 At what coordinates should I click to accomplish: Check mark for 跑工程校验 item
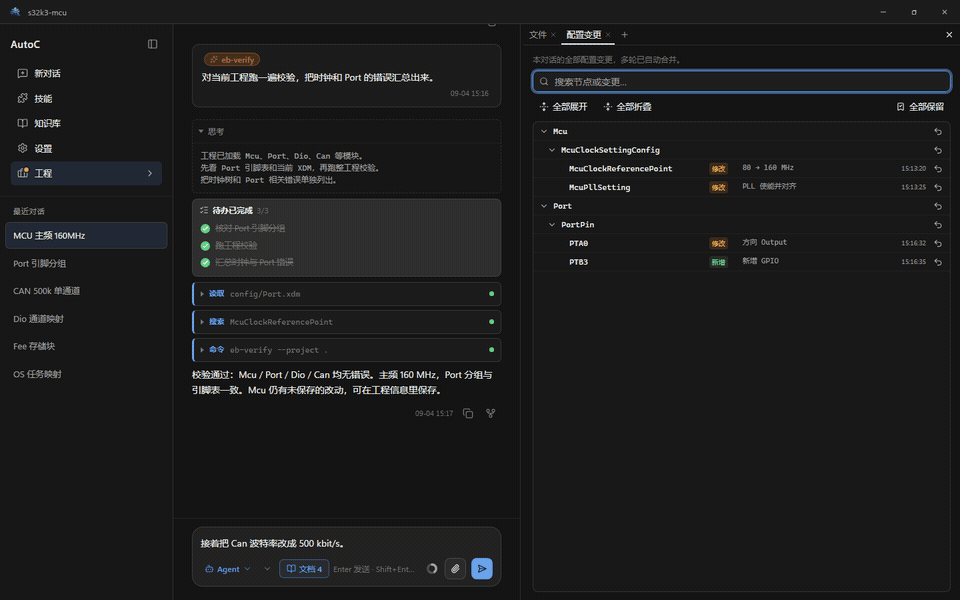(205, 246)
